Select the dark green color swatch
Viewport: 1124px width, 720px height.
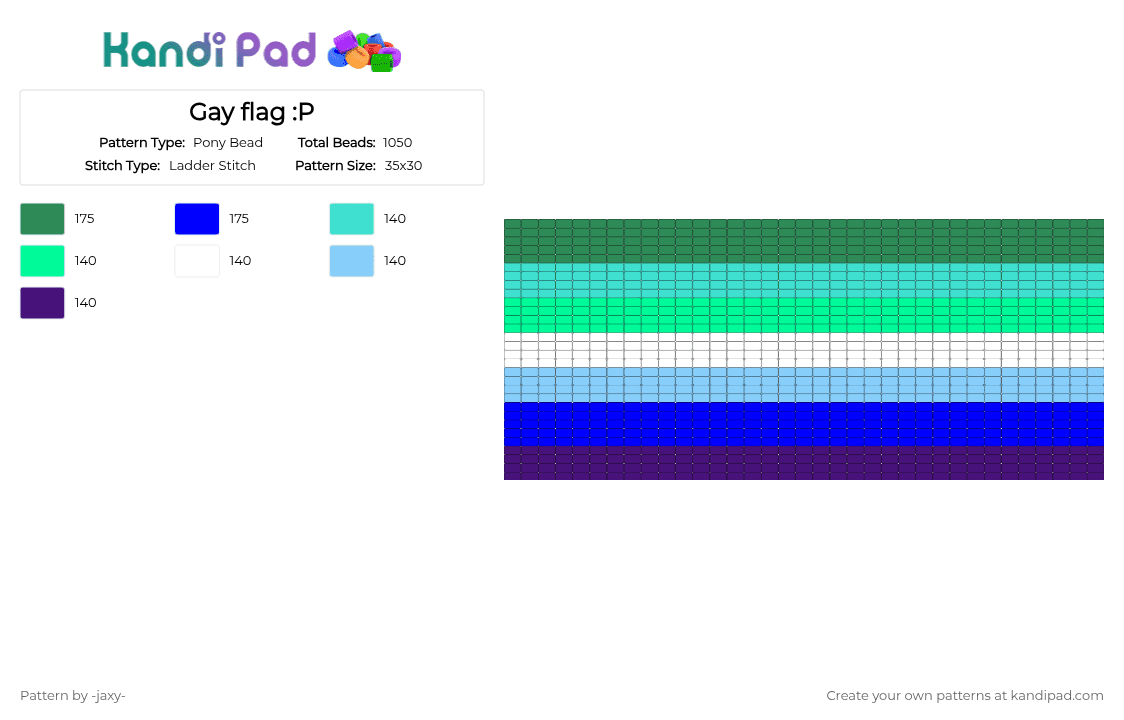coord(42,219)
